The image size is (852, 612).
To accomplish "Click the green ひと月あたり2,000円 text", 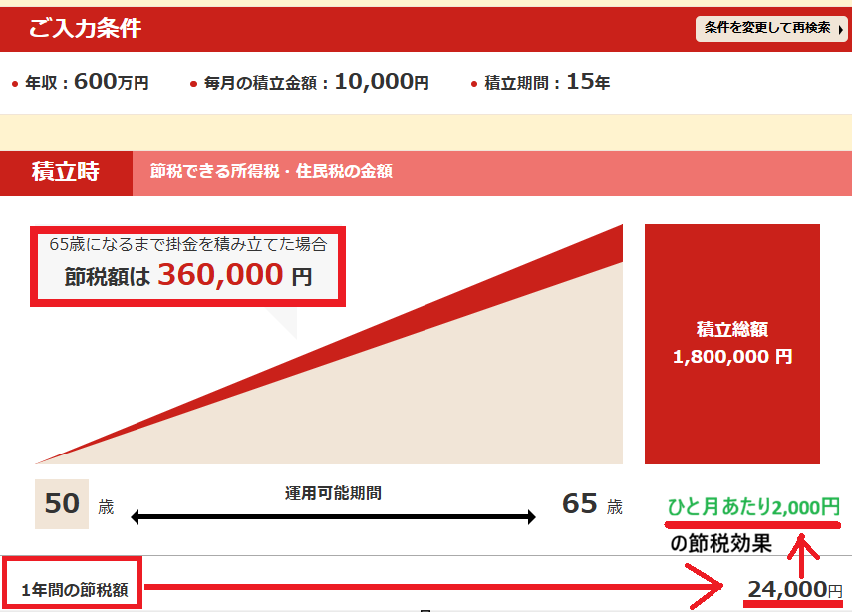I will click(x=754, y=507).
